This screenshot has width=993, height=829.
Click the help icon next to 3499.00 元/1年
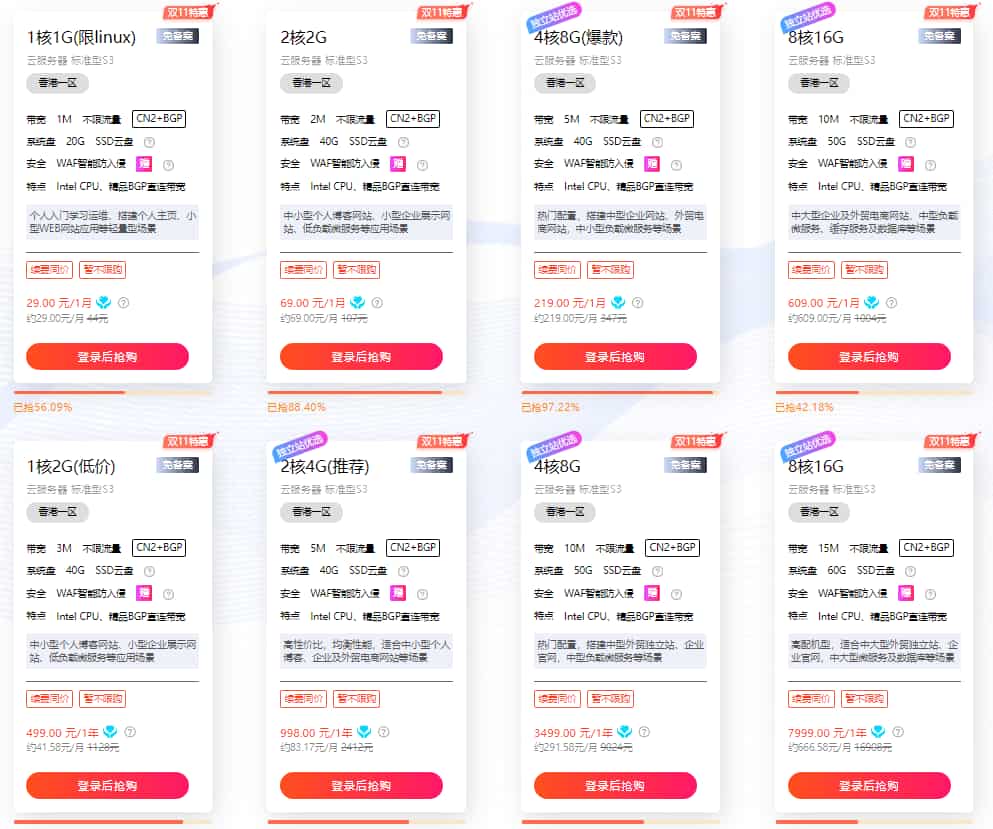pos(642,732)
